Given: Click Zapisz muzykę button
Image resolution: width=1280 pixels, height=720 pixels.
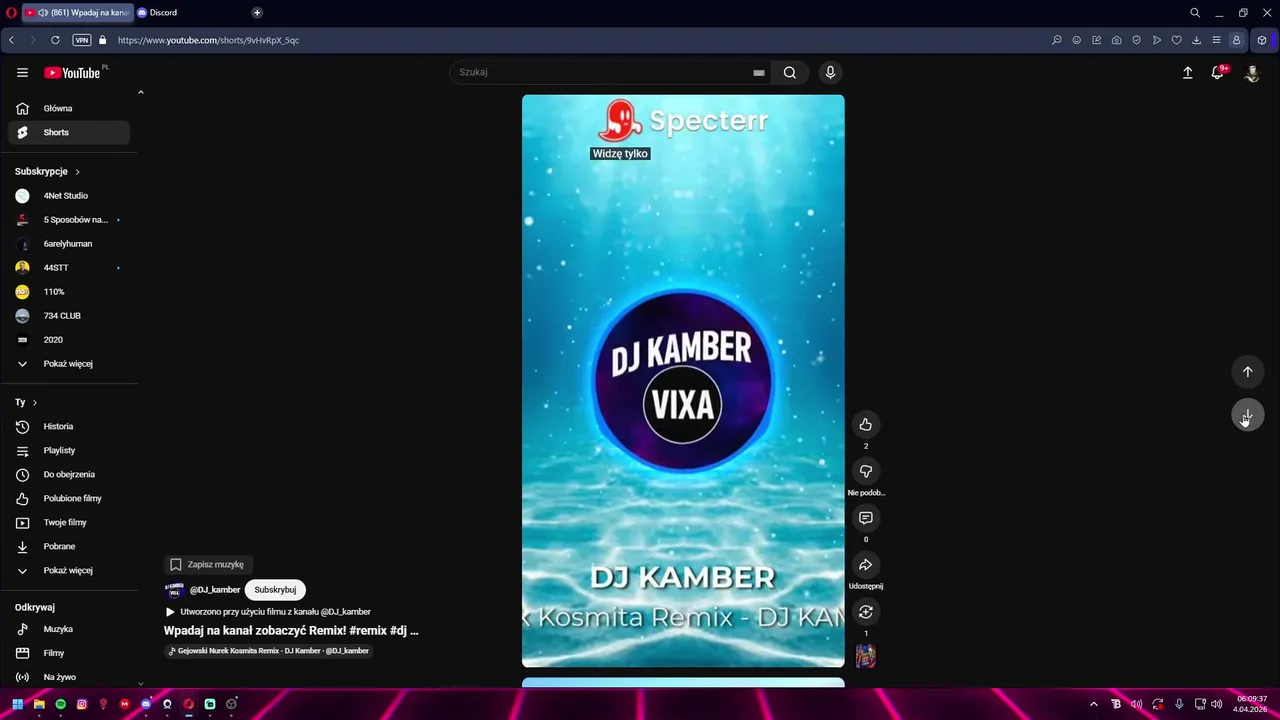Looking at the screenshot, I should [x=208, y=564].
